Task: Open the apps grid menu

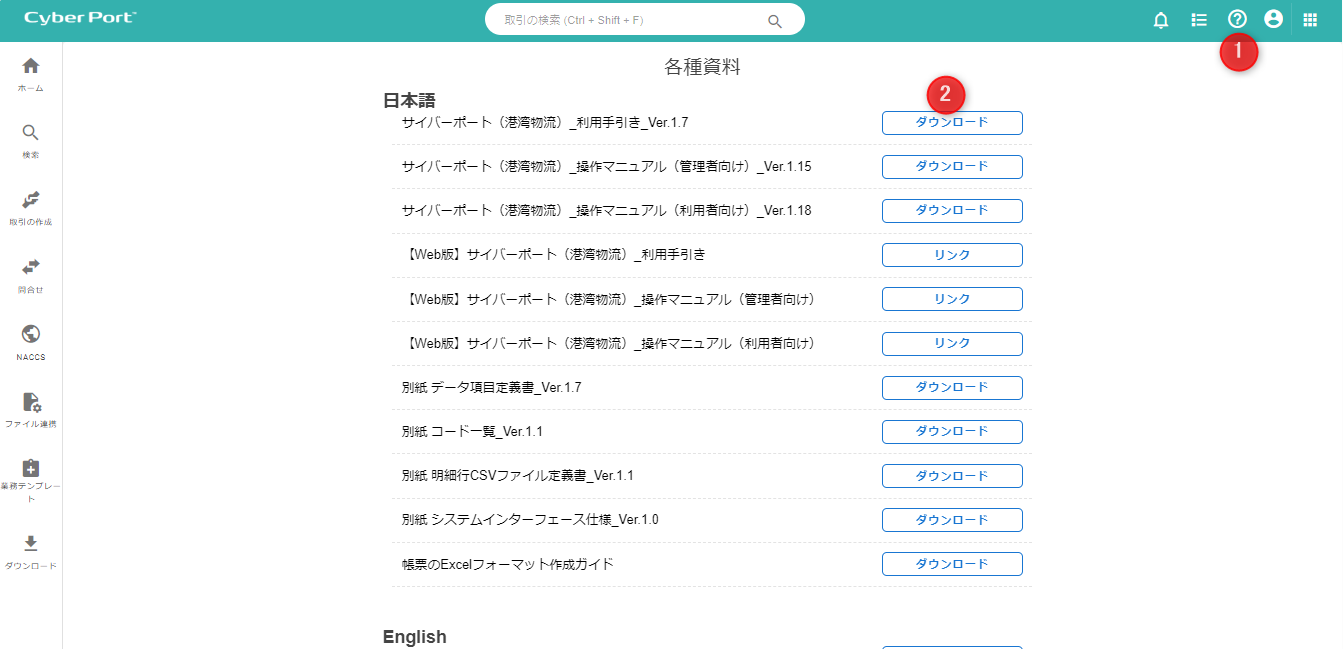Action: (1310, 20)
